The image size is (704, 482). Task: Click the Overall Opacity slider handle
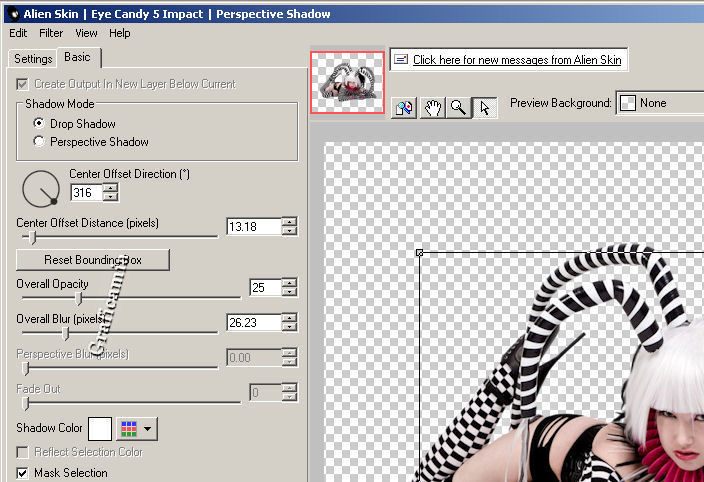point(79,298)
